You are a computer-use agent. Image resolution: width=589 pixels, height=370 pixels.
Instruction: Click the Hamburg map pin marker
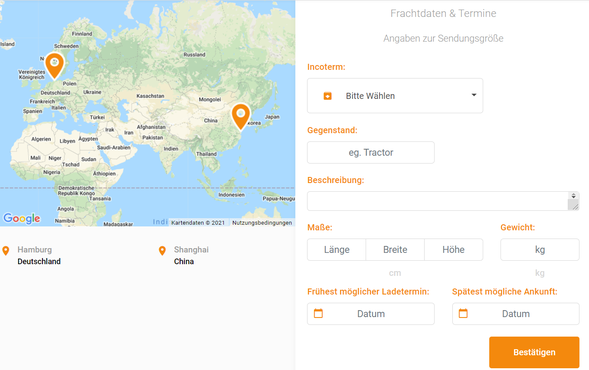click(x=54, y=66)
